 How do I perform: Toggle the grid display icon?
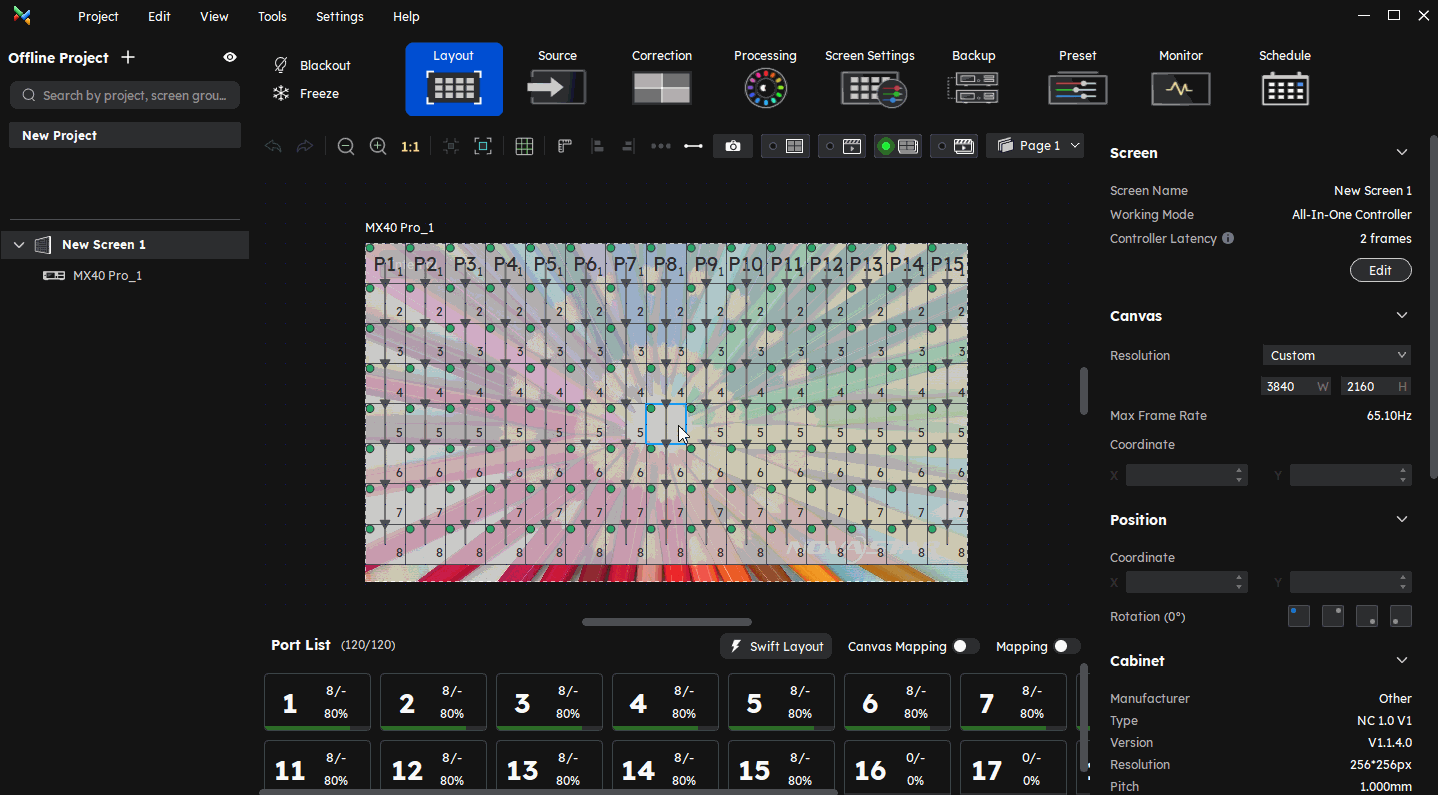[524, 146]
